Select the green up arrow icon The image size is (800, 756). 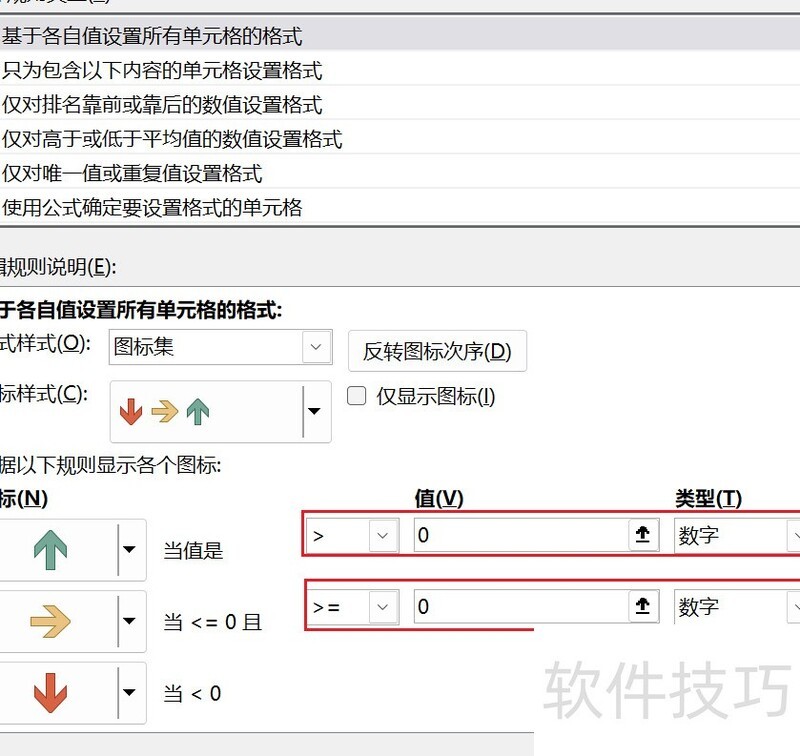50,550
